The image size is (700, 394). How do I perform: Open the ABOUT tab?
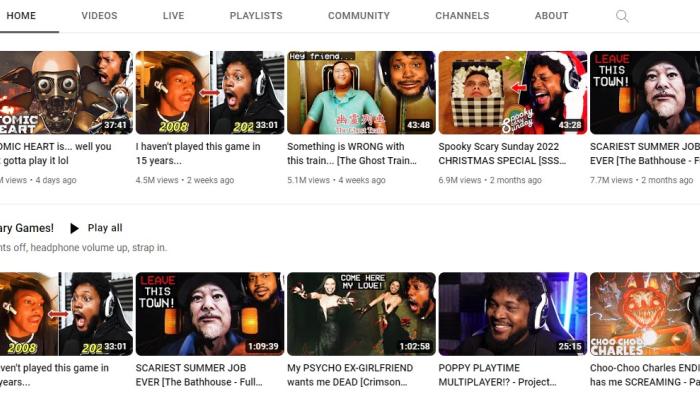(551, 16)
